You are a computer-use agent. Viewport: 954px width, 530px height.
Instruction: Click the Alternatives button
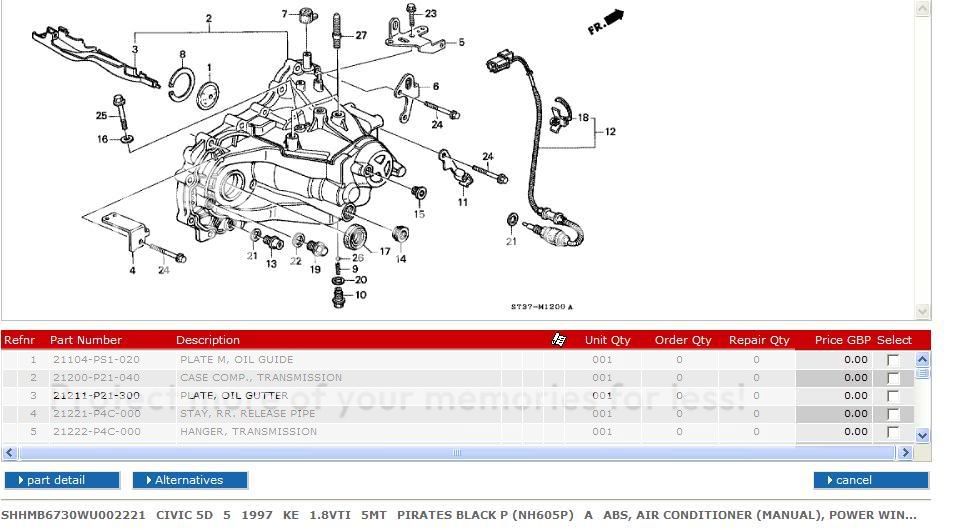[190, 480]
